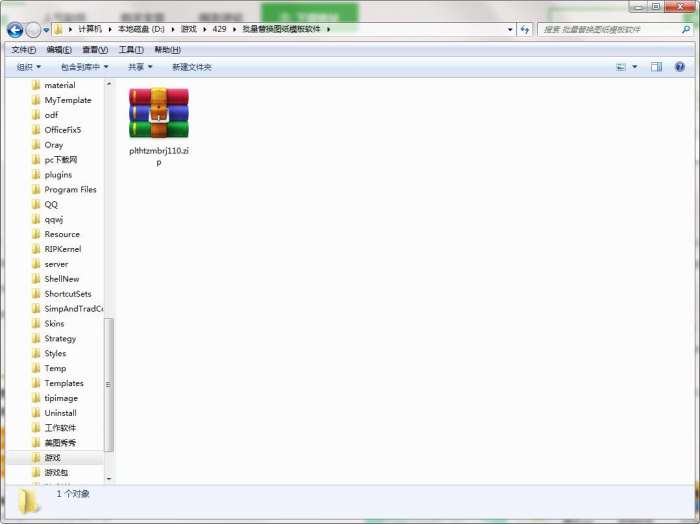Select the OfficeFix5 folder
This screenshot has height=524, width=700.
[x=62, y=130]
